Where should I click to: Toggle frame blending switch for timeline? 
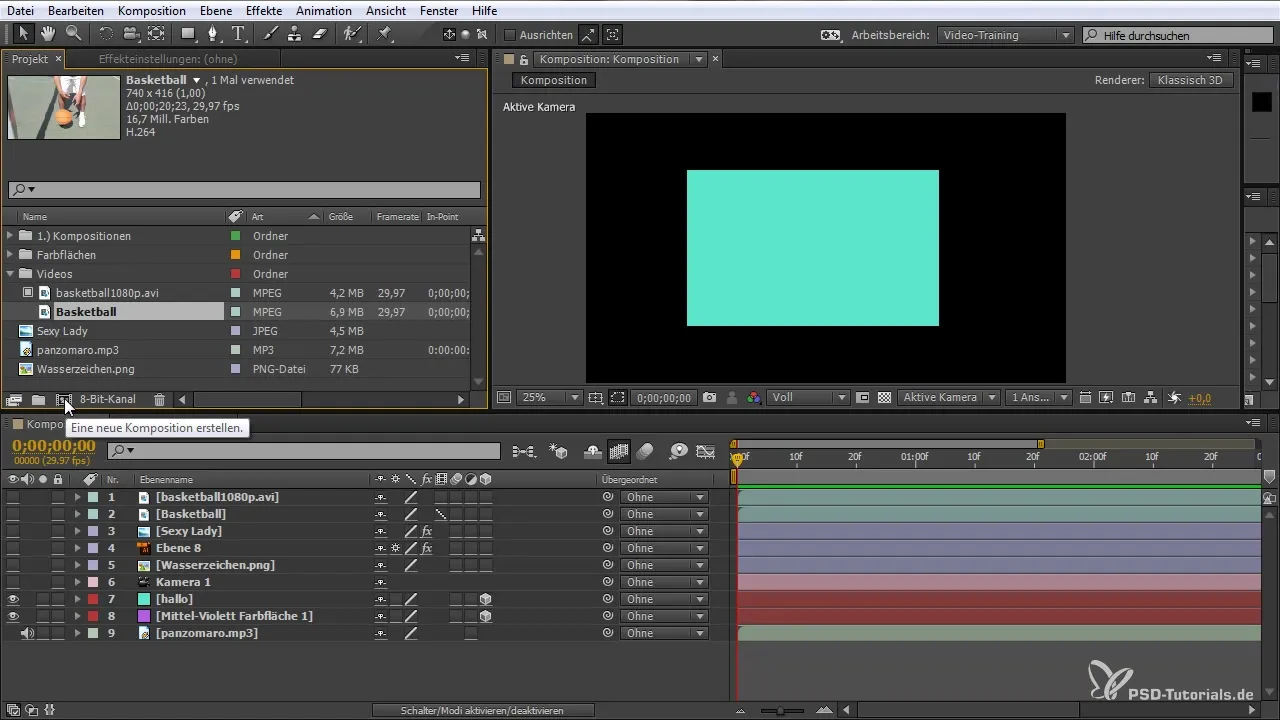coord(619,452)
